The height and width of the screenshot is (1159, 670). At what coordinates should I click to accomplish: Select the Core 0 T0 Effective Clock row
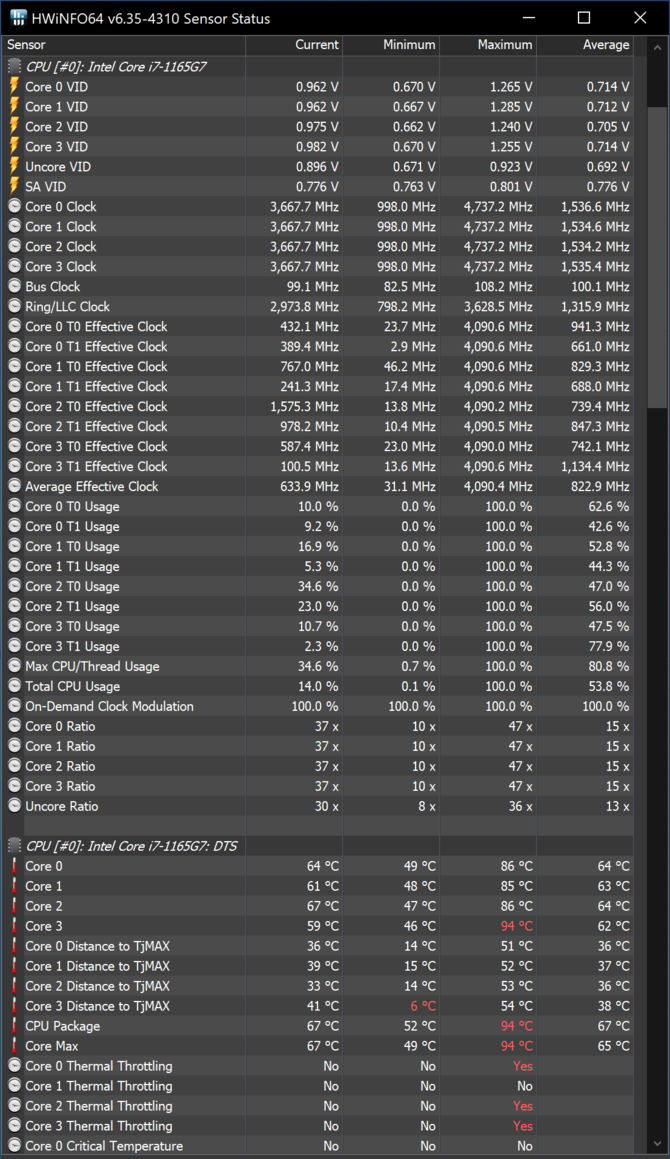tap(318, 326)
